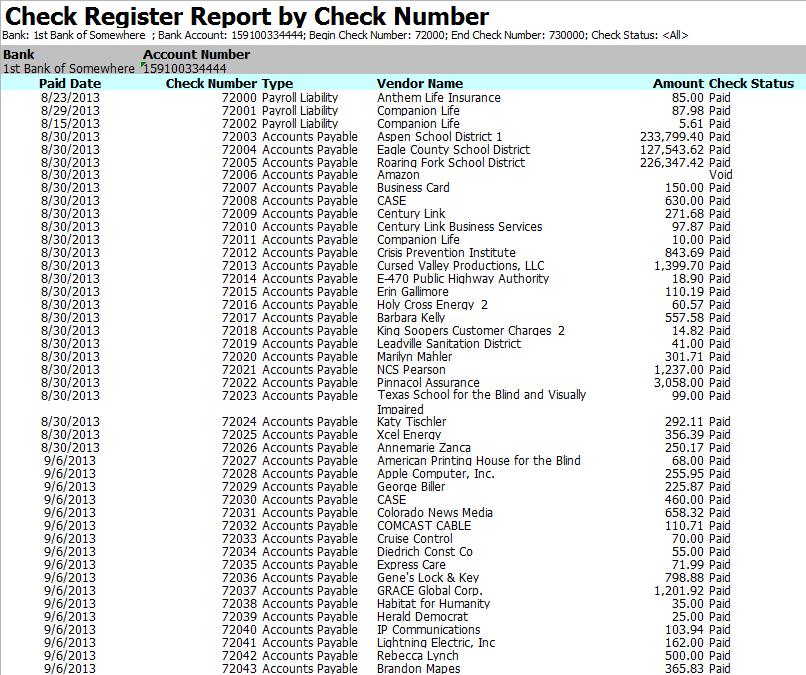The height and width of the screenshot is (675, 806).
Task: Click the Check Number column header
Action: pos(211,84)
